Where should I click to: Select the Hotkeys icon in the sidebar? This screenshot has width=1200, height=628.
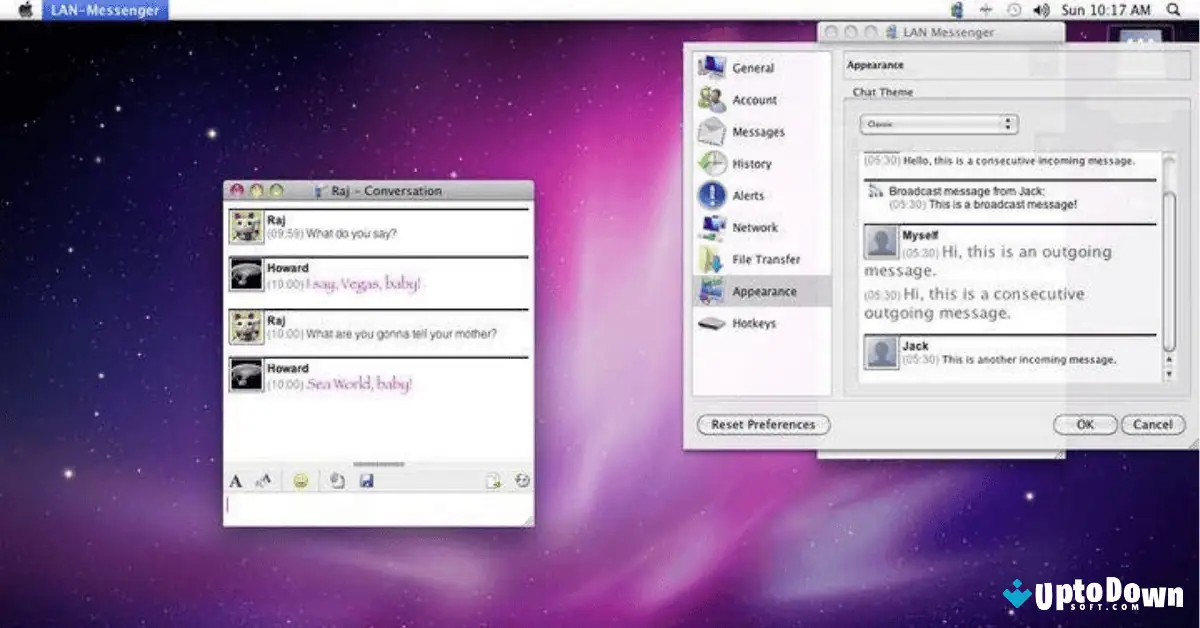click(x=712, y=322)
